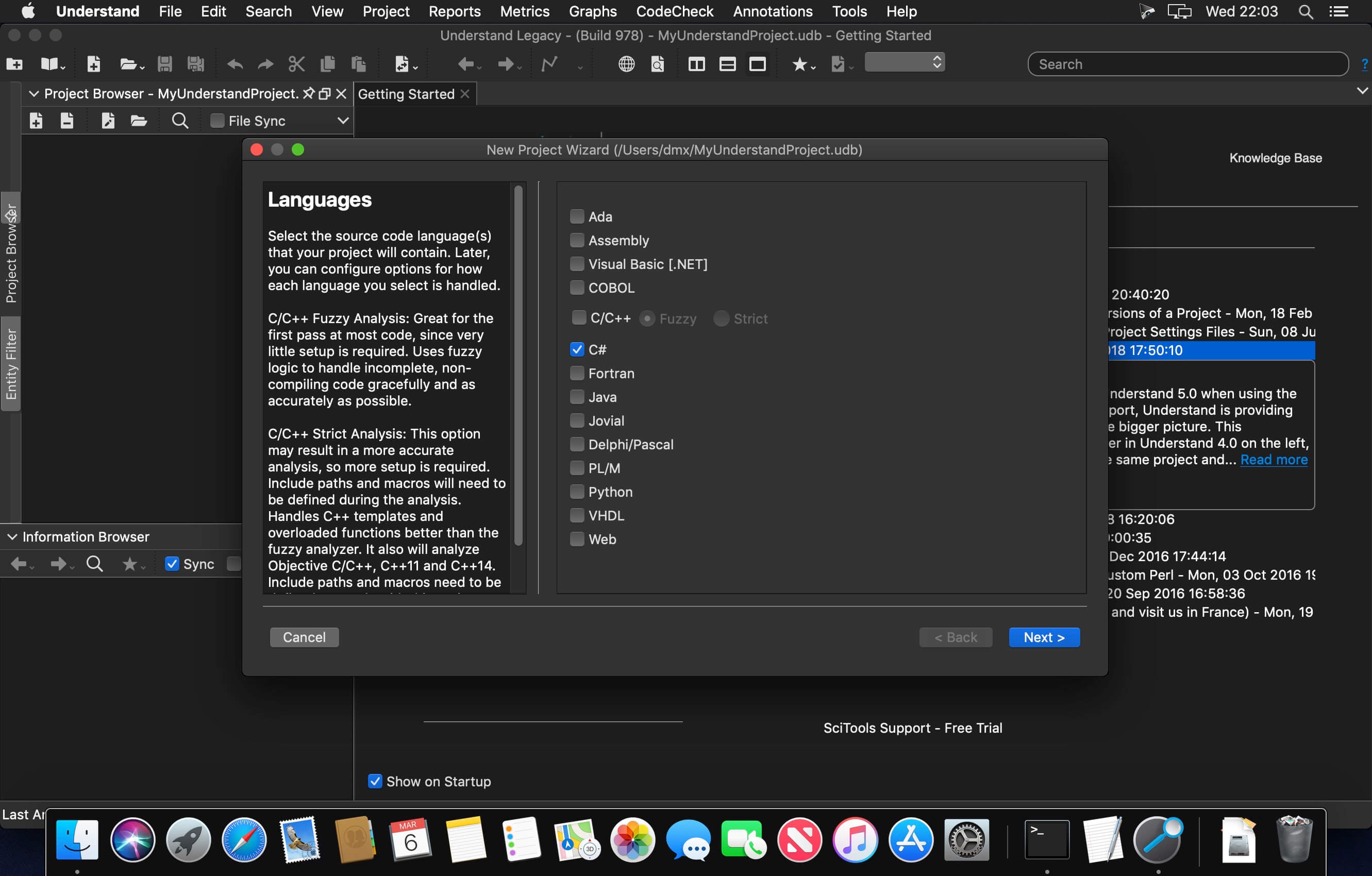The width and height of the screenshot is (1372, 876).
Task: Toggle the File Sync checkbox
Action: 217,121
